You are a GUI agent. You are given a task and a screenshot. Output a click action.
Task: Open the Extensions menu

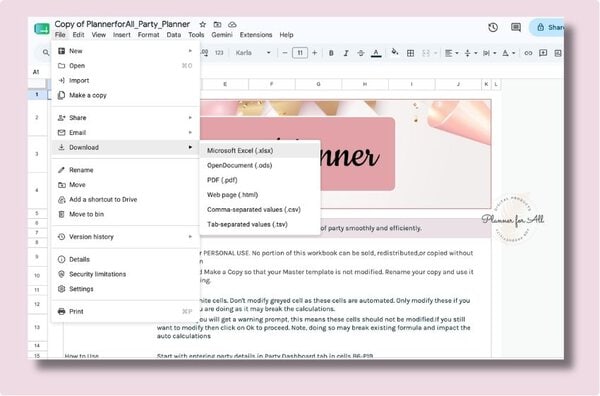click(256, 35)
